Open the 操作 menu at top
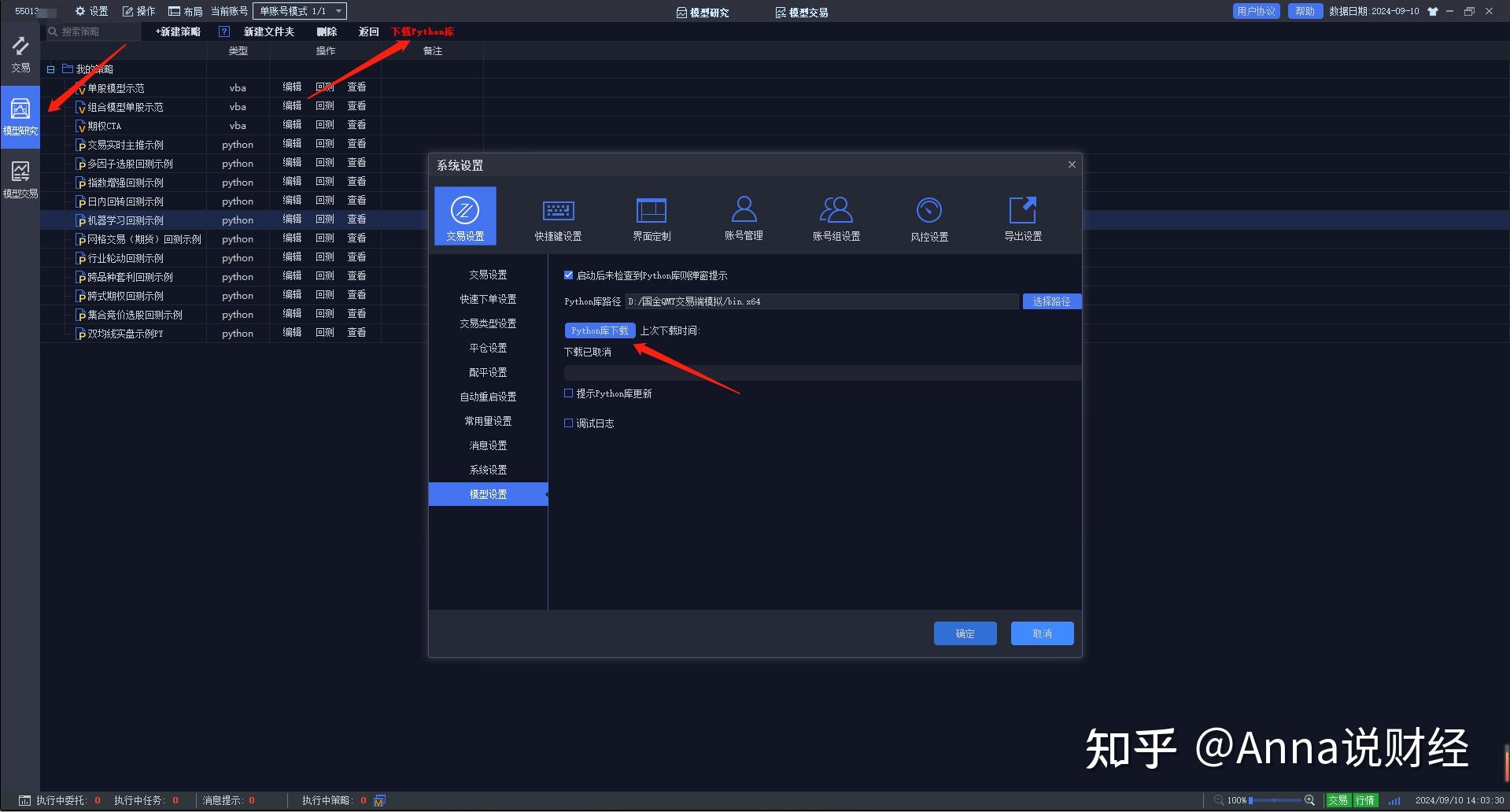1510x812 pixels. (x=138, y=11)
